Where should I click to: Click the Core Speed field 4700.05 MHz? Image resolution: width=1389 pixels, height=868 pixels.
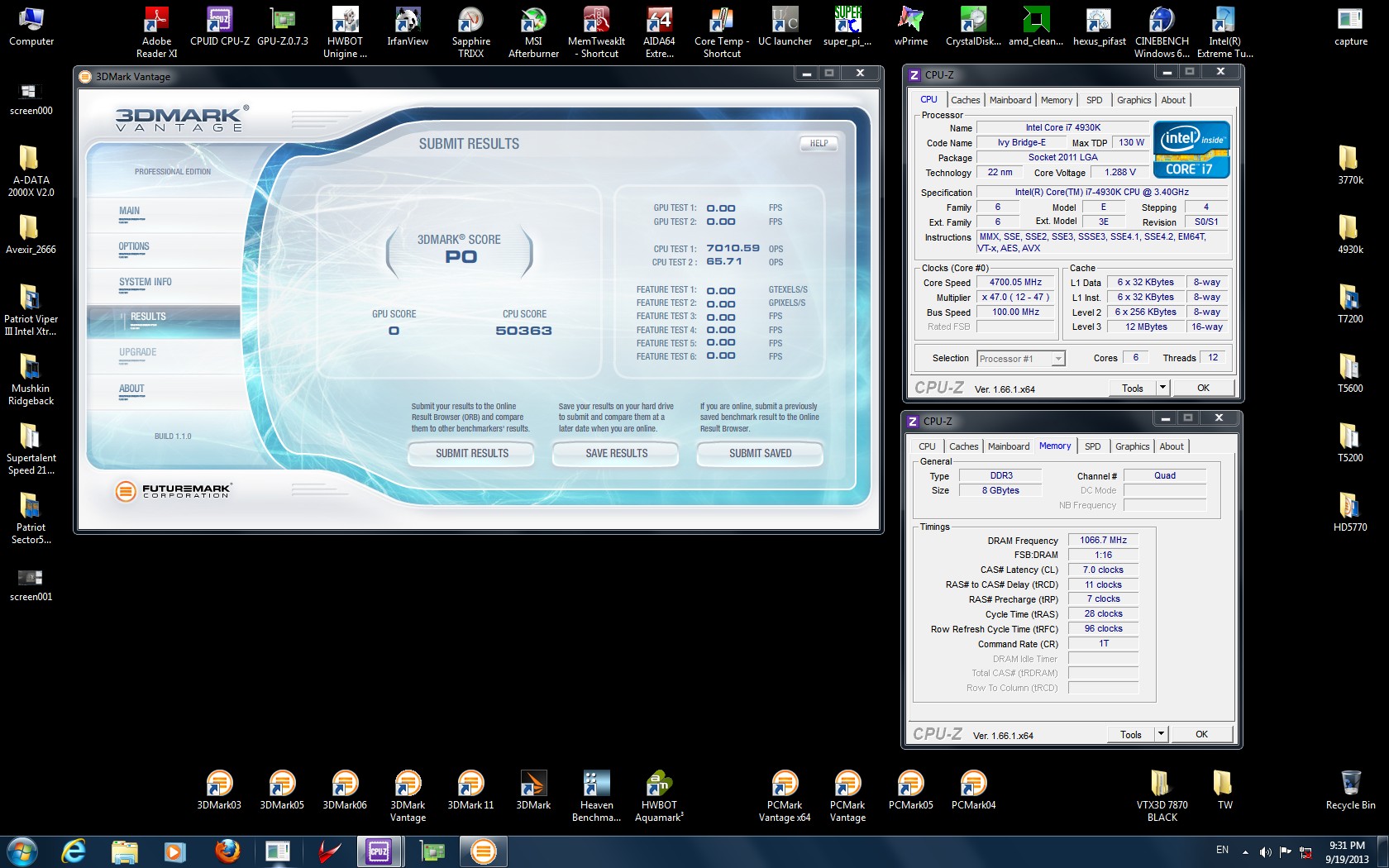pos(1015,283)
